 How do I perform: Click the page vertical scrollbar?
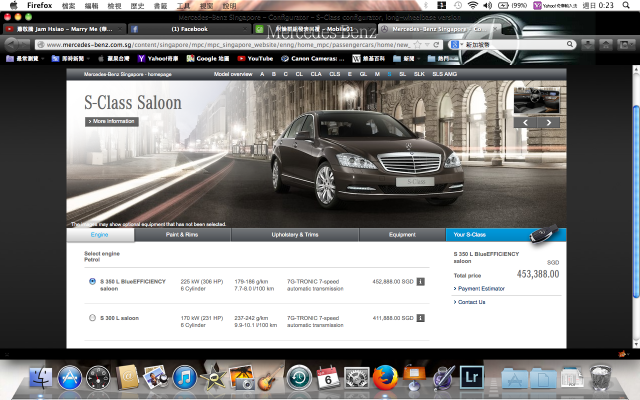click(x=636, y=202)
